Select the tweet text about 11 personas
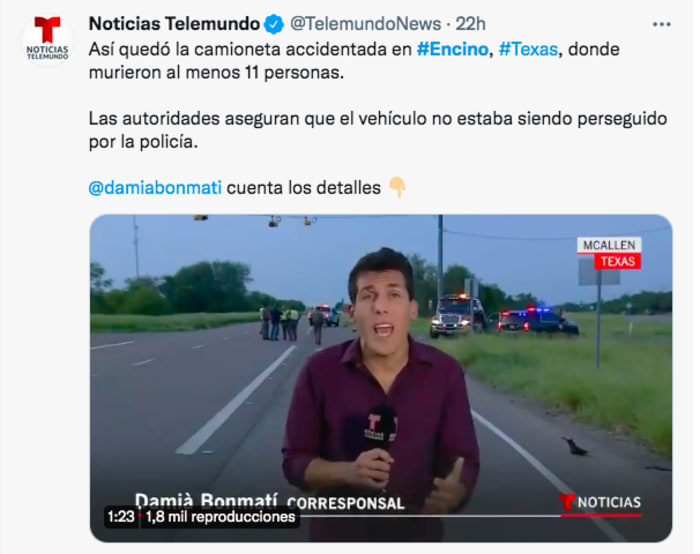 pos(354,61)
